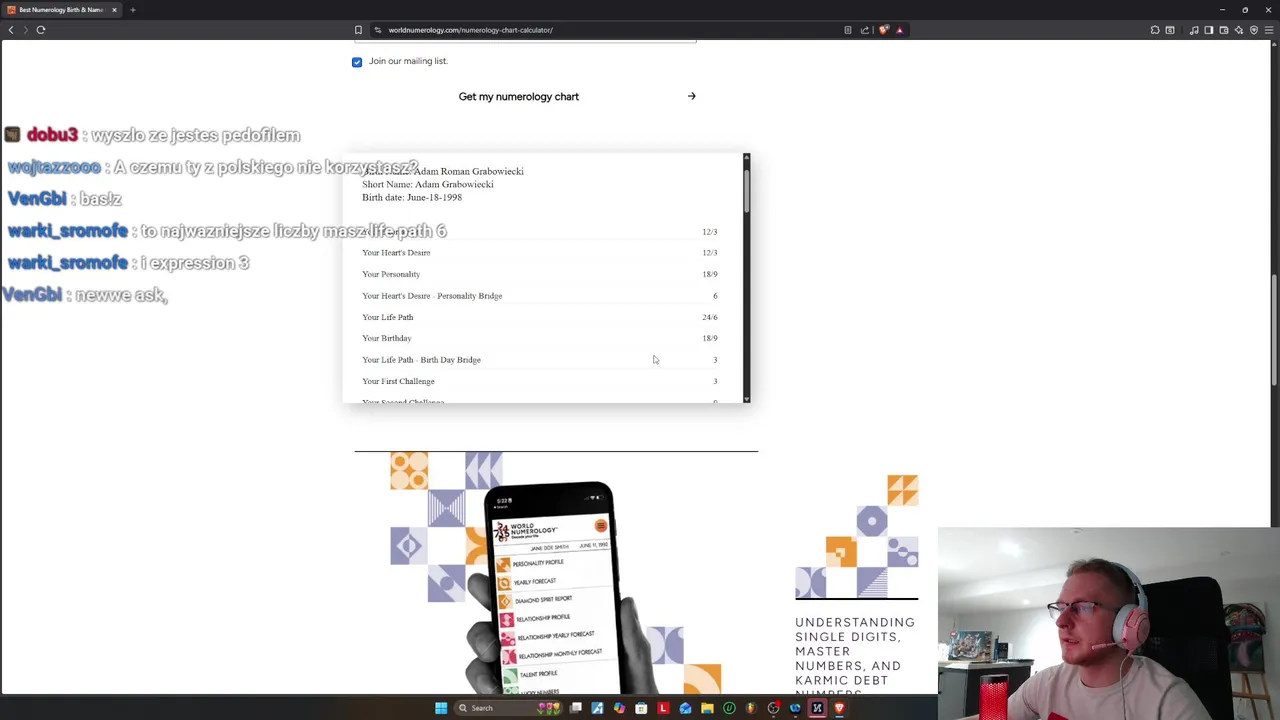
Task: Click Life Path - Birth Day Bridge row
Action: pos(539,360)
